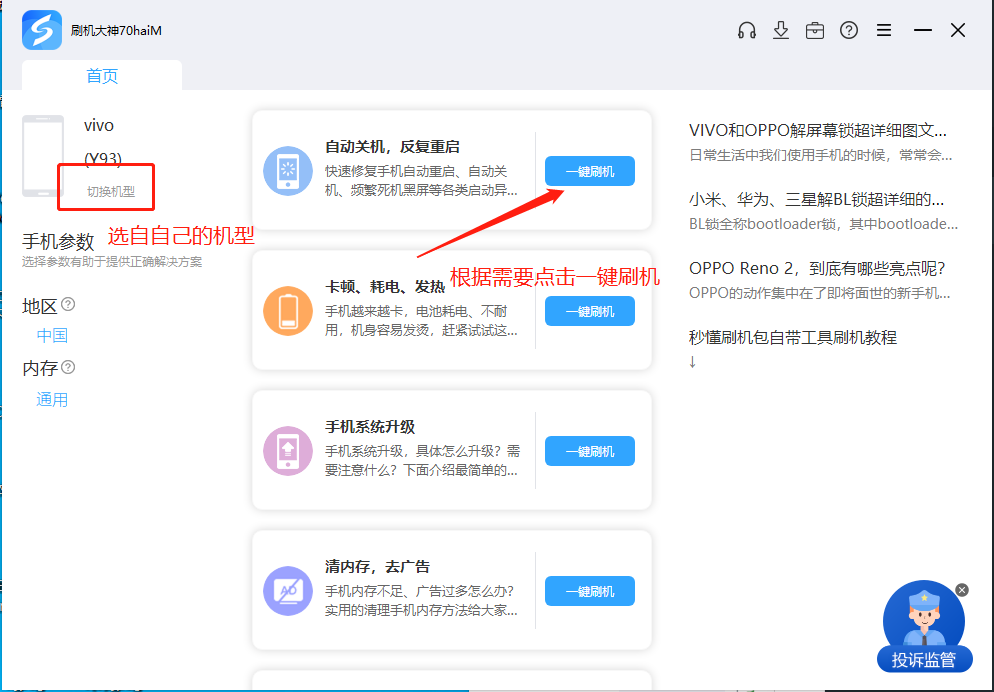Click the headset customer service icon
The width and height of the screenshot is (994, 692).
tap(747, 30)
